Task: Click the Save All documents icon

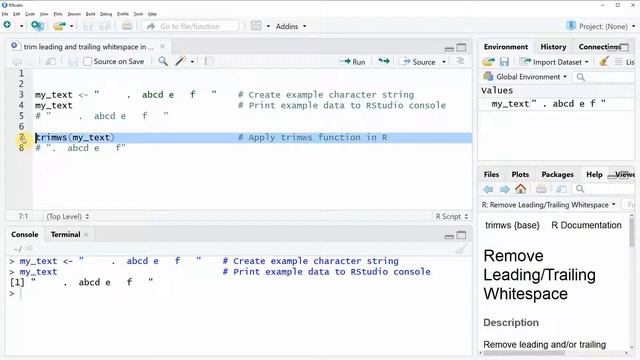Action: (105, 26)
